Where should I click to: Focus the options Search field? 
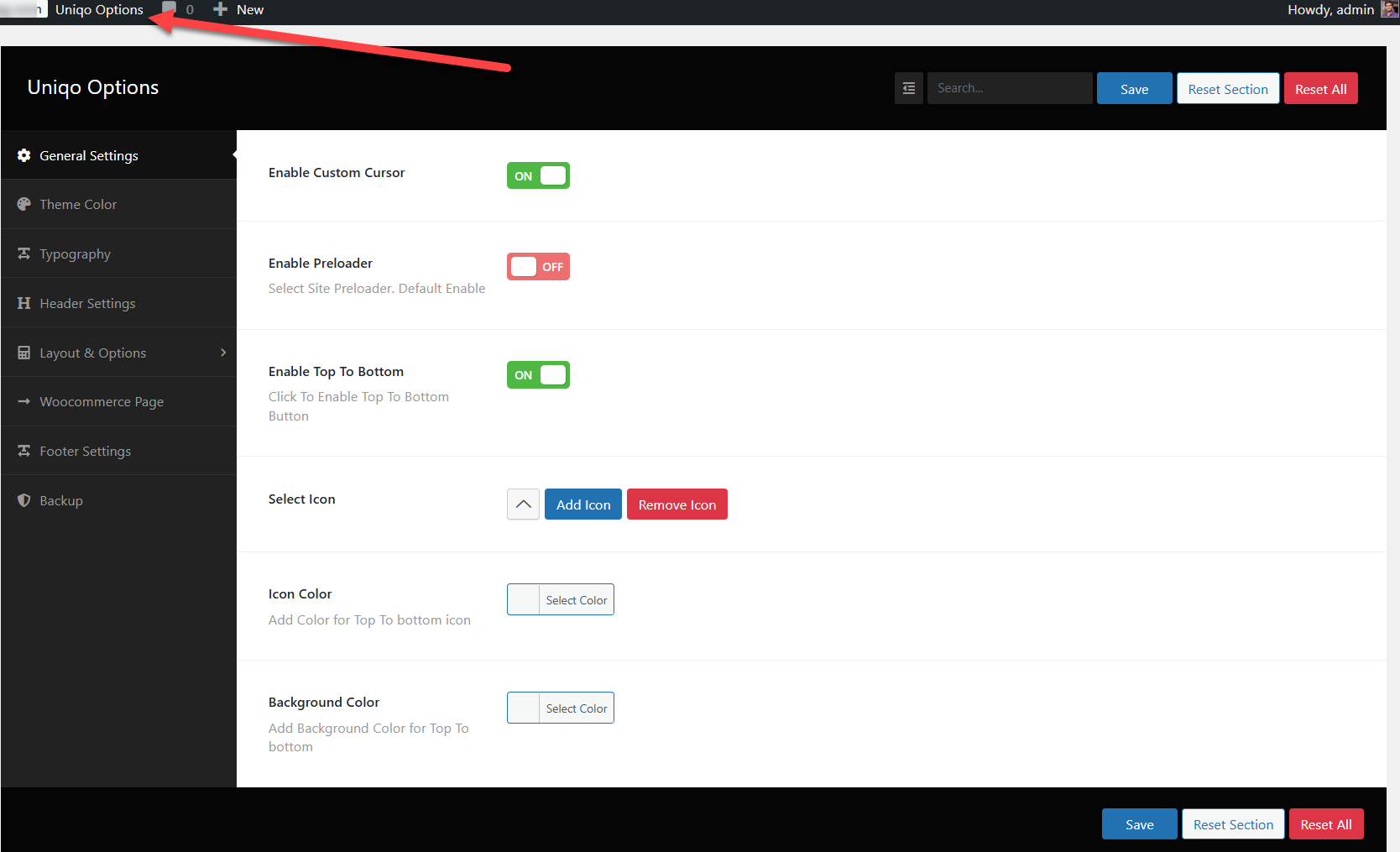(1010, 88)
